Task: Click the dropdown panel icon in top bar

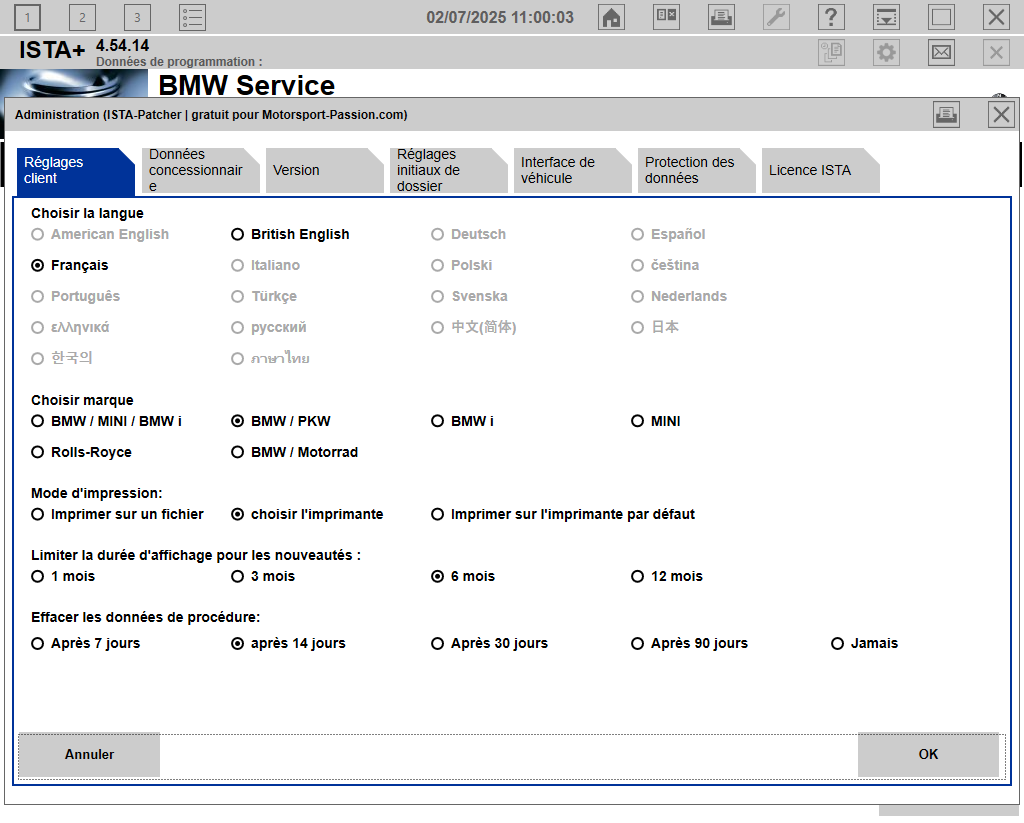Action: [x=886, y=17]
